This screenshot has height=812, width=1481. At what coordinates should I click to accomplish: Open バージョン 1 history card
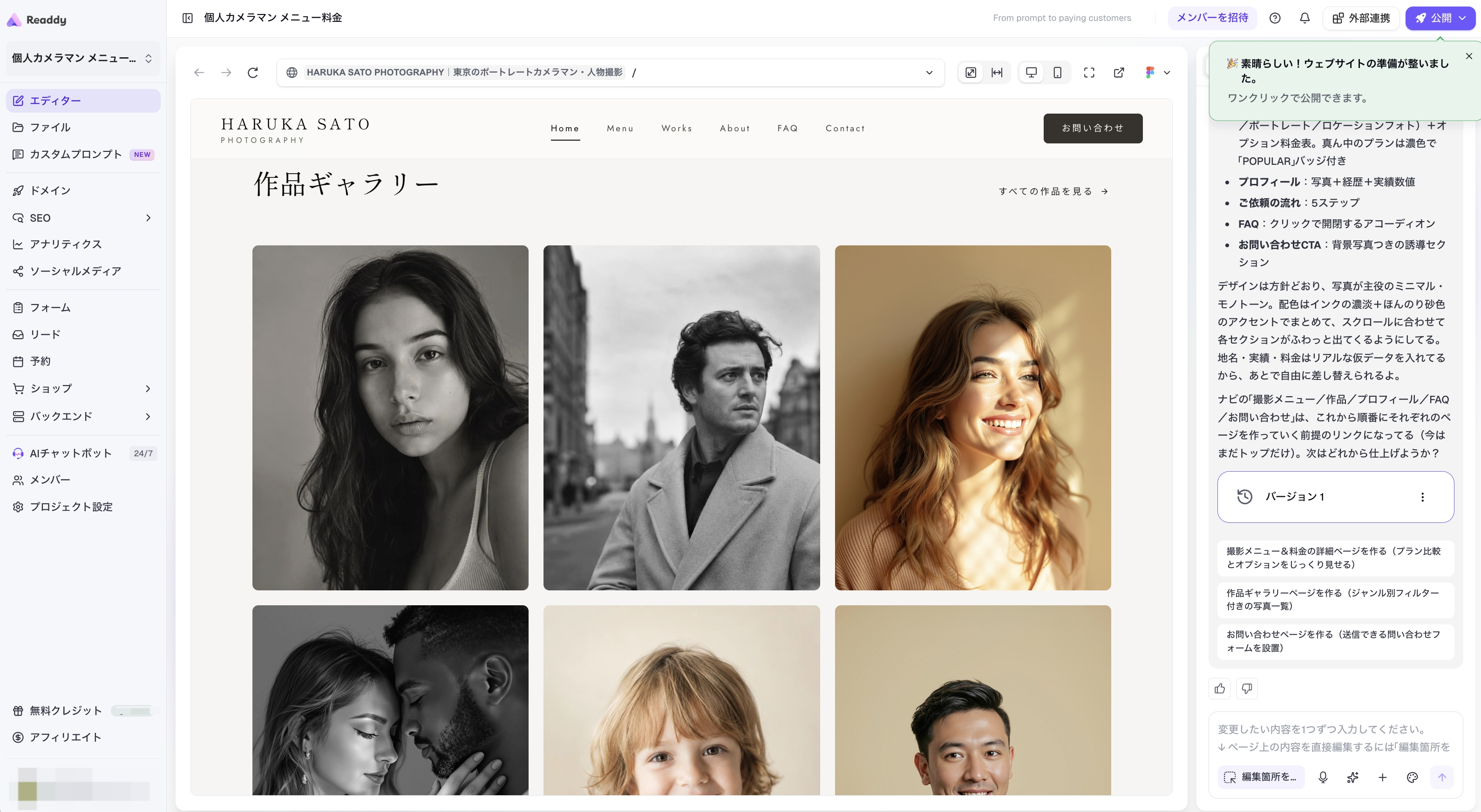[1335, 497]
